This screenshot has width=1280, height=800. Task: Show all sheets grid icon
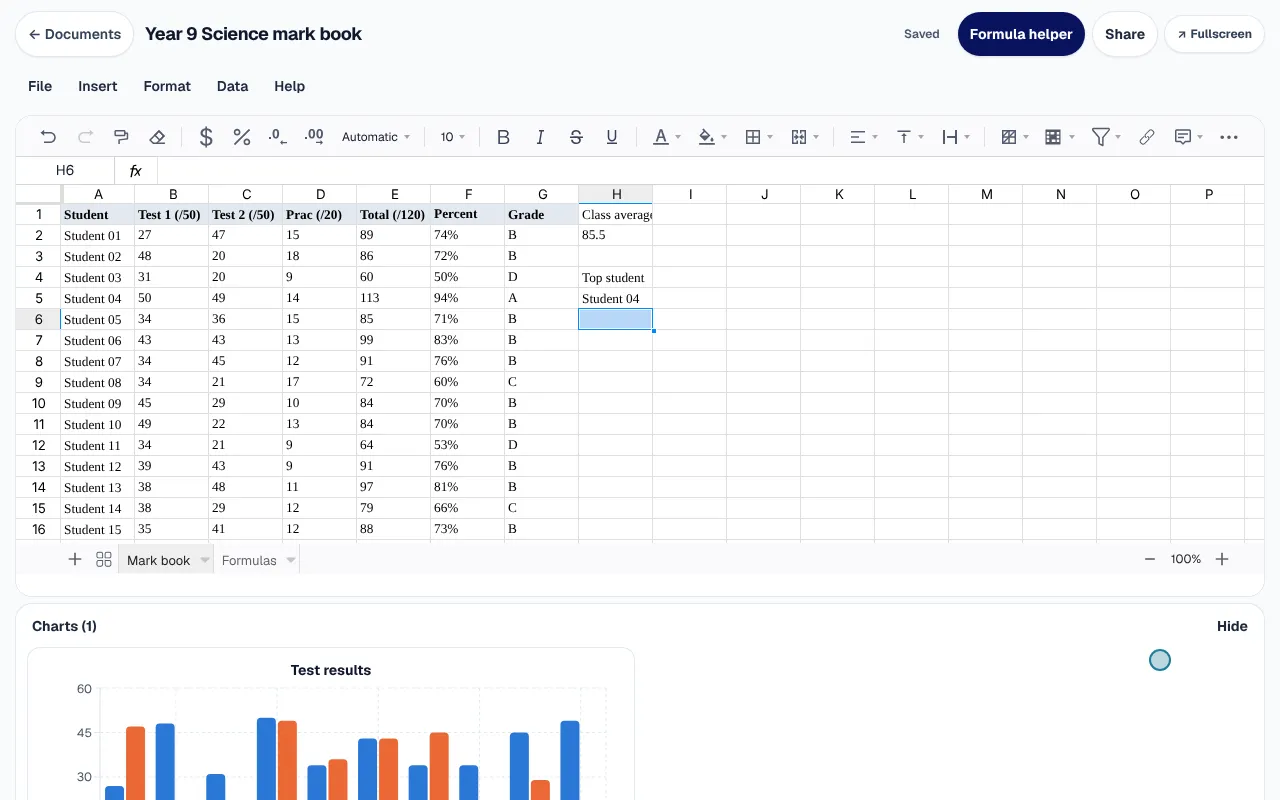coord(104,560)
